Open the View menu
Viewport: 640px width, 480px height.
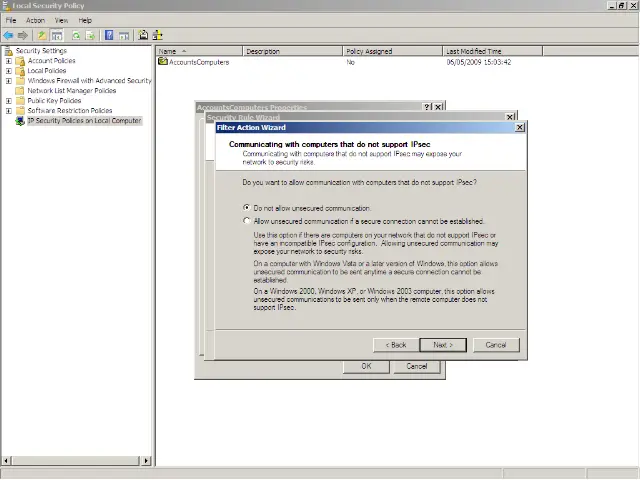[62, 20]
